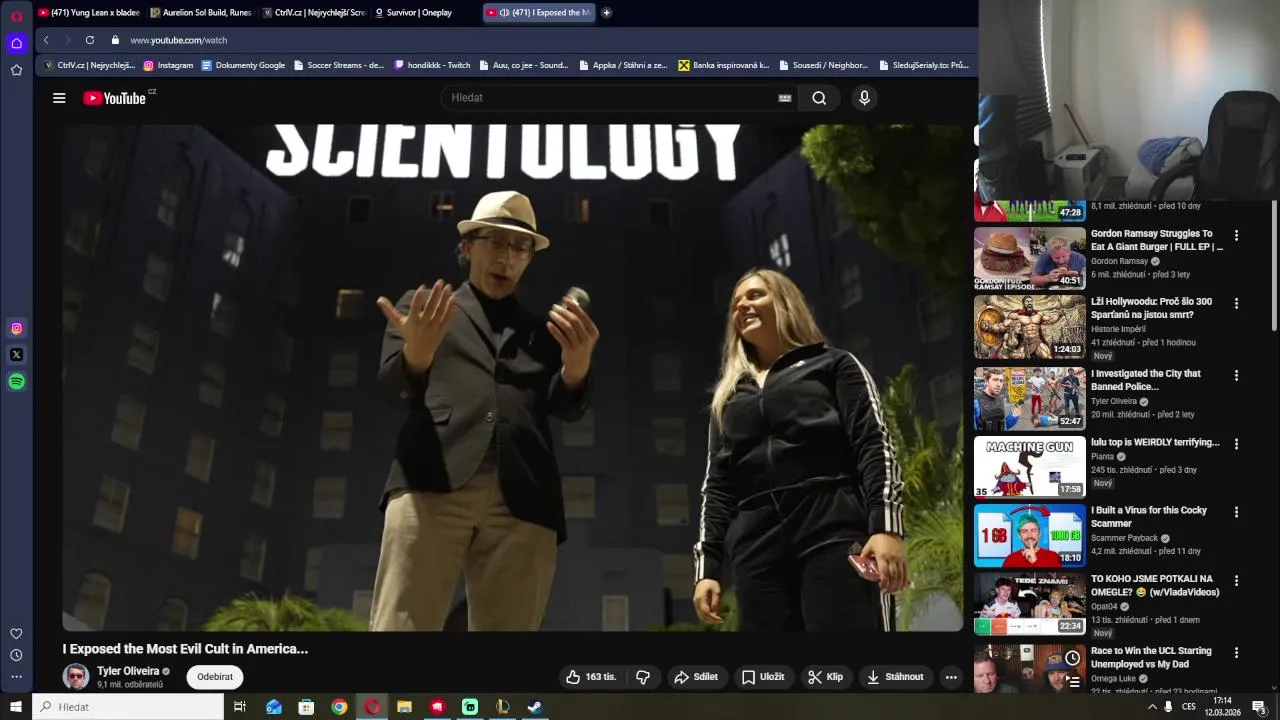Open Dokumenty Google bookmark
This screenshot has width=1280, height=720.
[x=243, y=65]
